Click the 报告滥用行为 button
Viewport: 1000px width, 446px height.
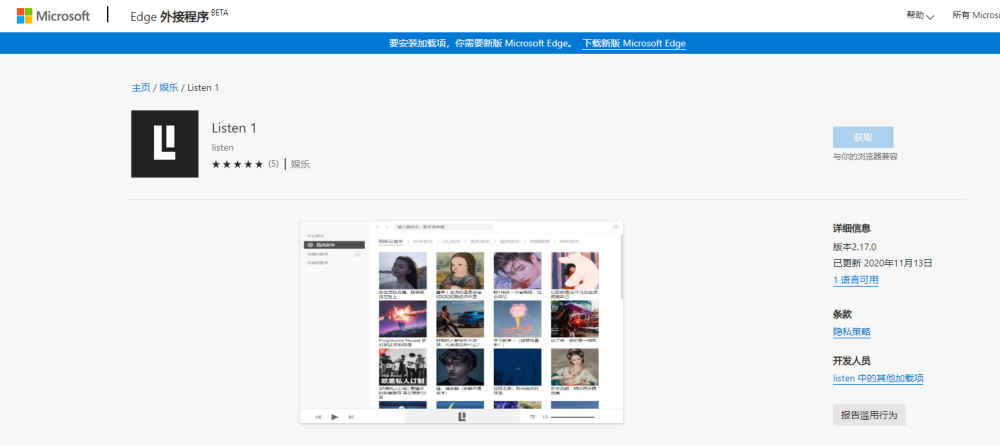pyautogui.click(x=869, y=415)
